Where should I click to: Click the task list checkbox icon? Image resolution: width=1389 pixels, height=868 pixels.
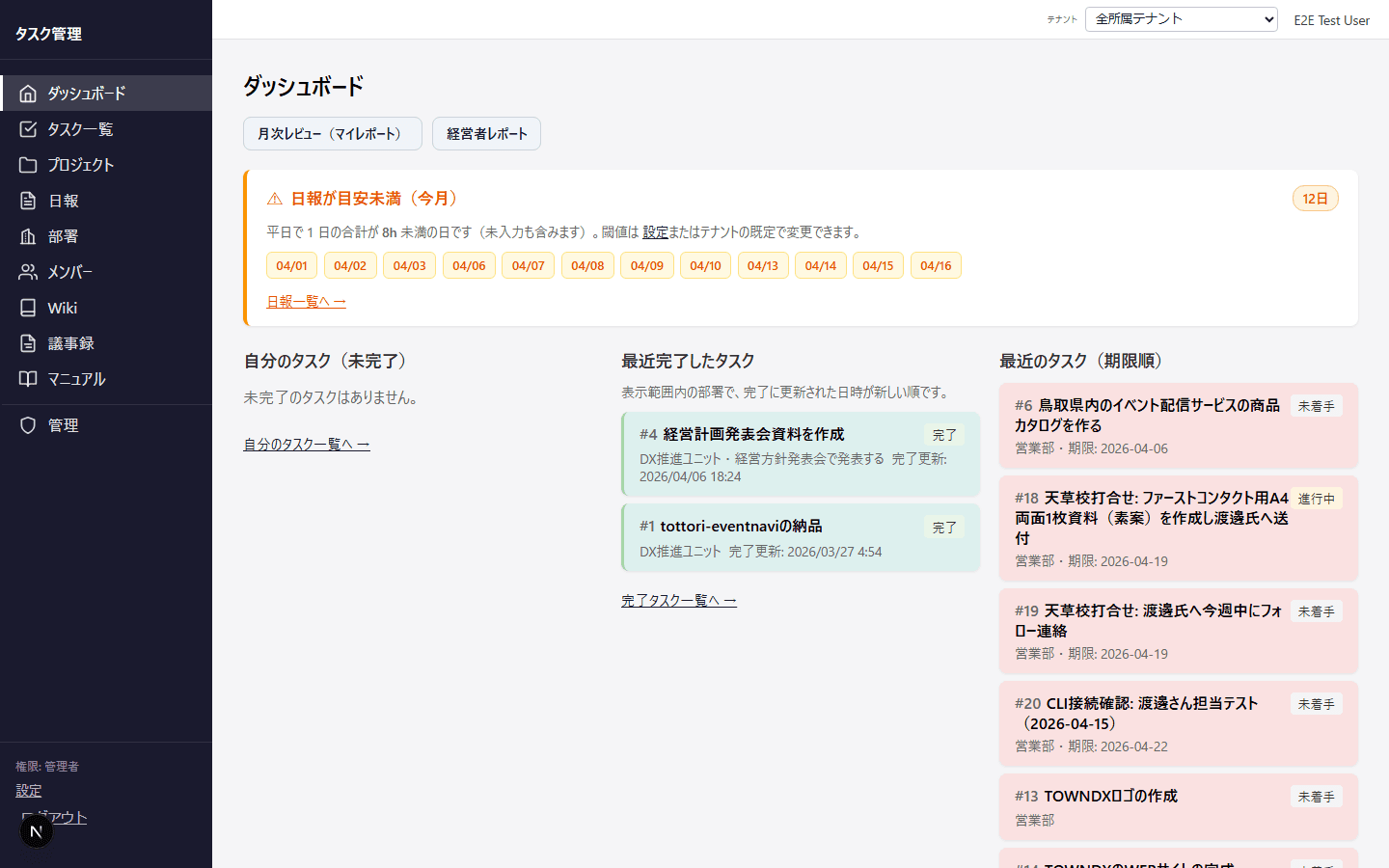point(28,129)
